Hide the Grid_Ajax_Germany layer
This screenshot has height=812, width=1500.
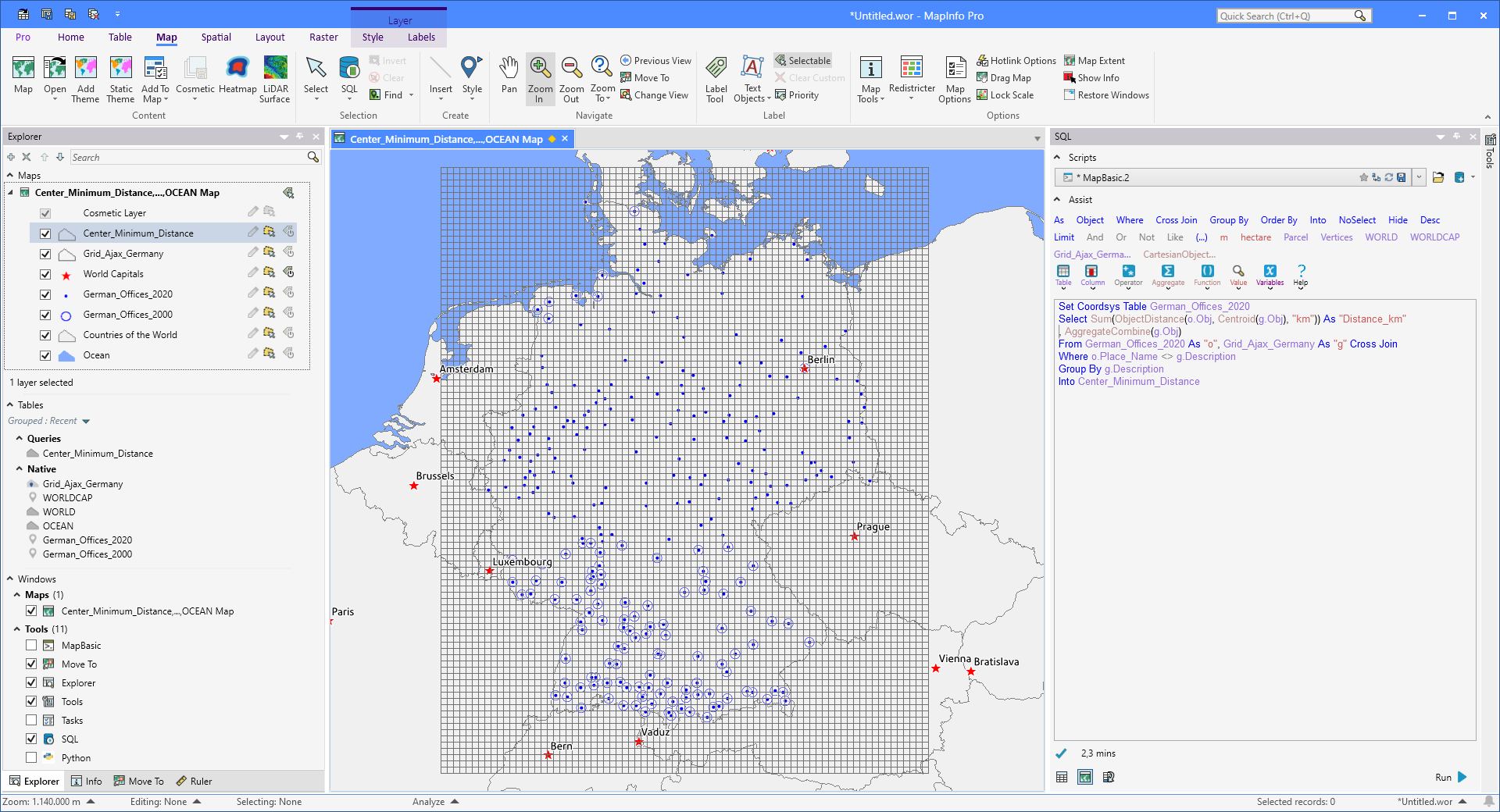pyautogui.click(x=45, y=254)
